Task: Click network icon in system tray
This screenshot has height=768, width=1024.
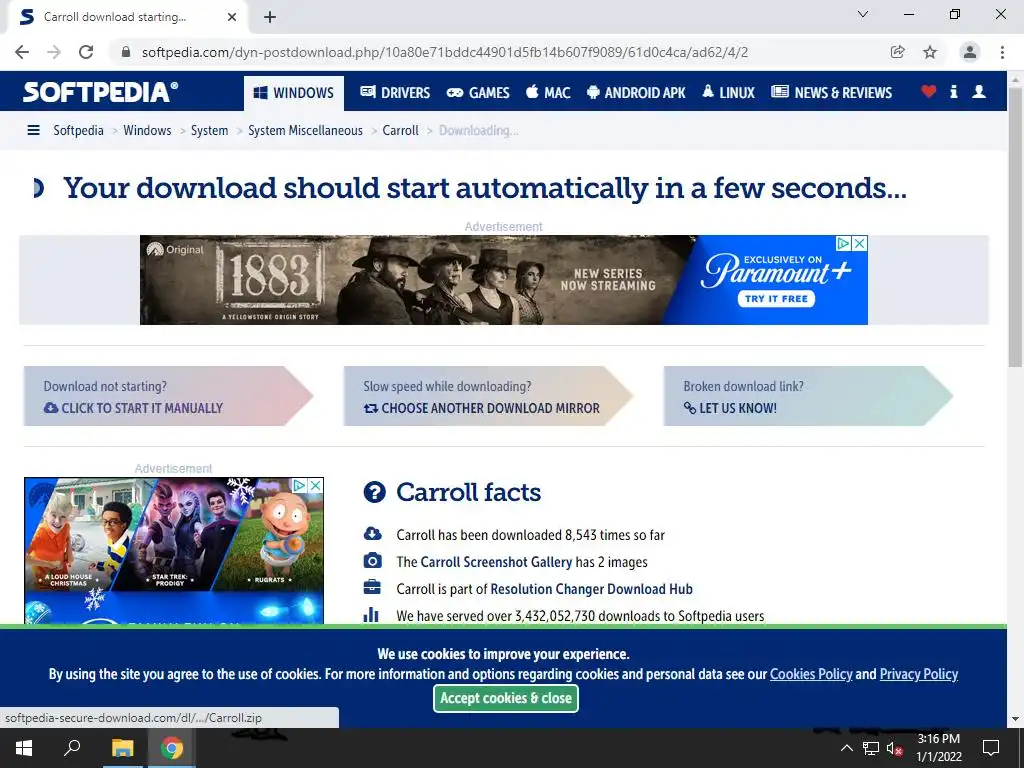Action: pos(871,748)
